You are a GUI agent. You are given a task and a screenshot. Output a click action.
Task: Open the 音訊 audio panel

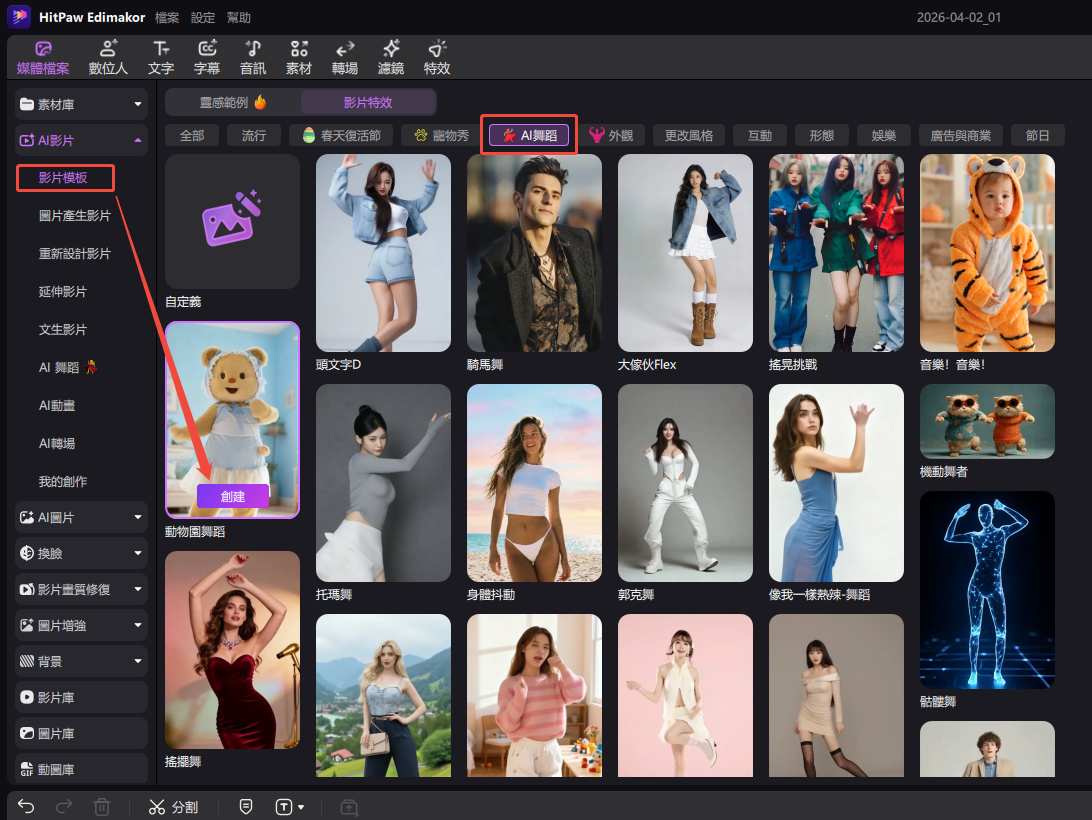tap(253, 57)
